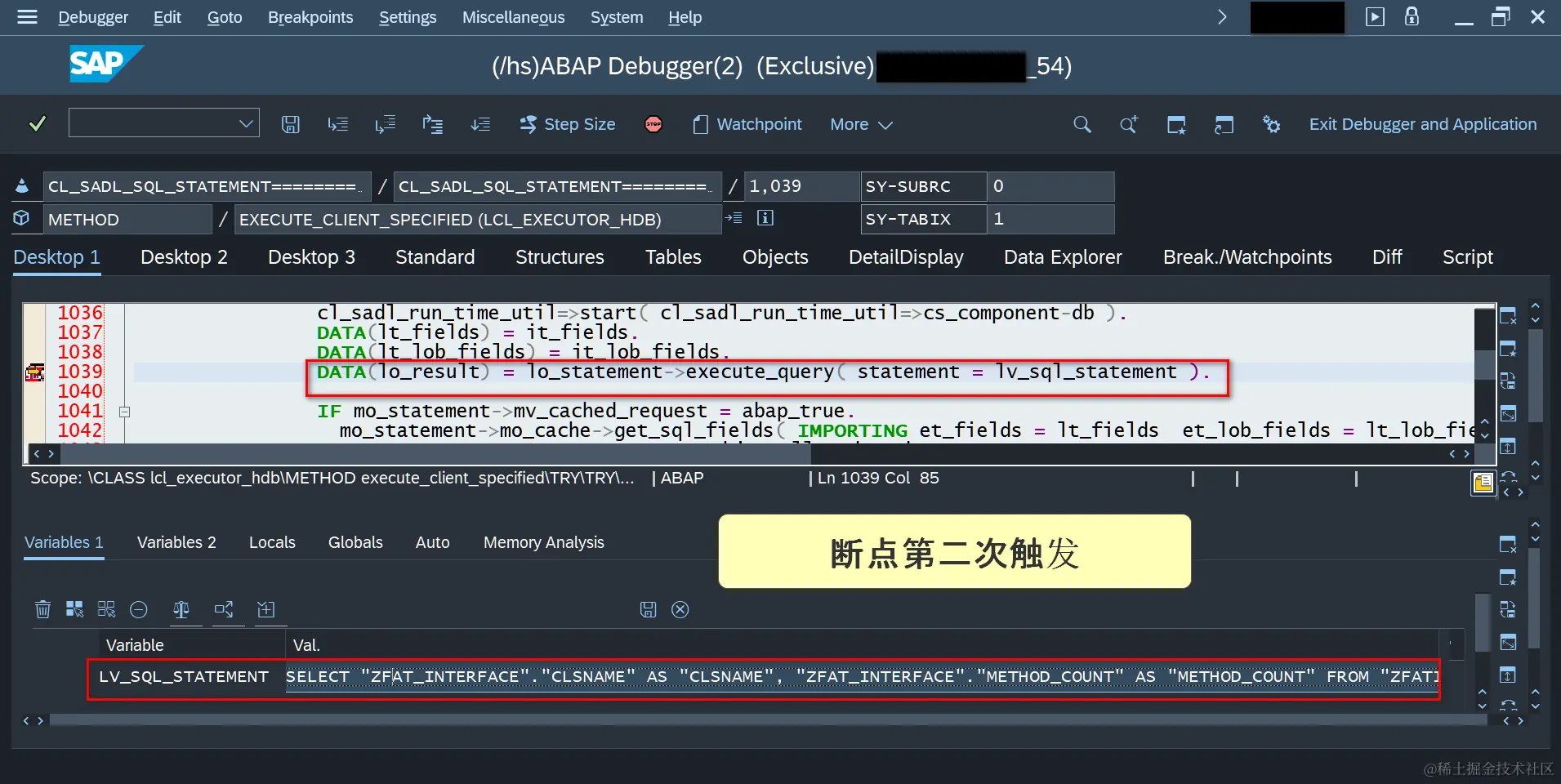Open the Settings menu

408,17
